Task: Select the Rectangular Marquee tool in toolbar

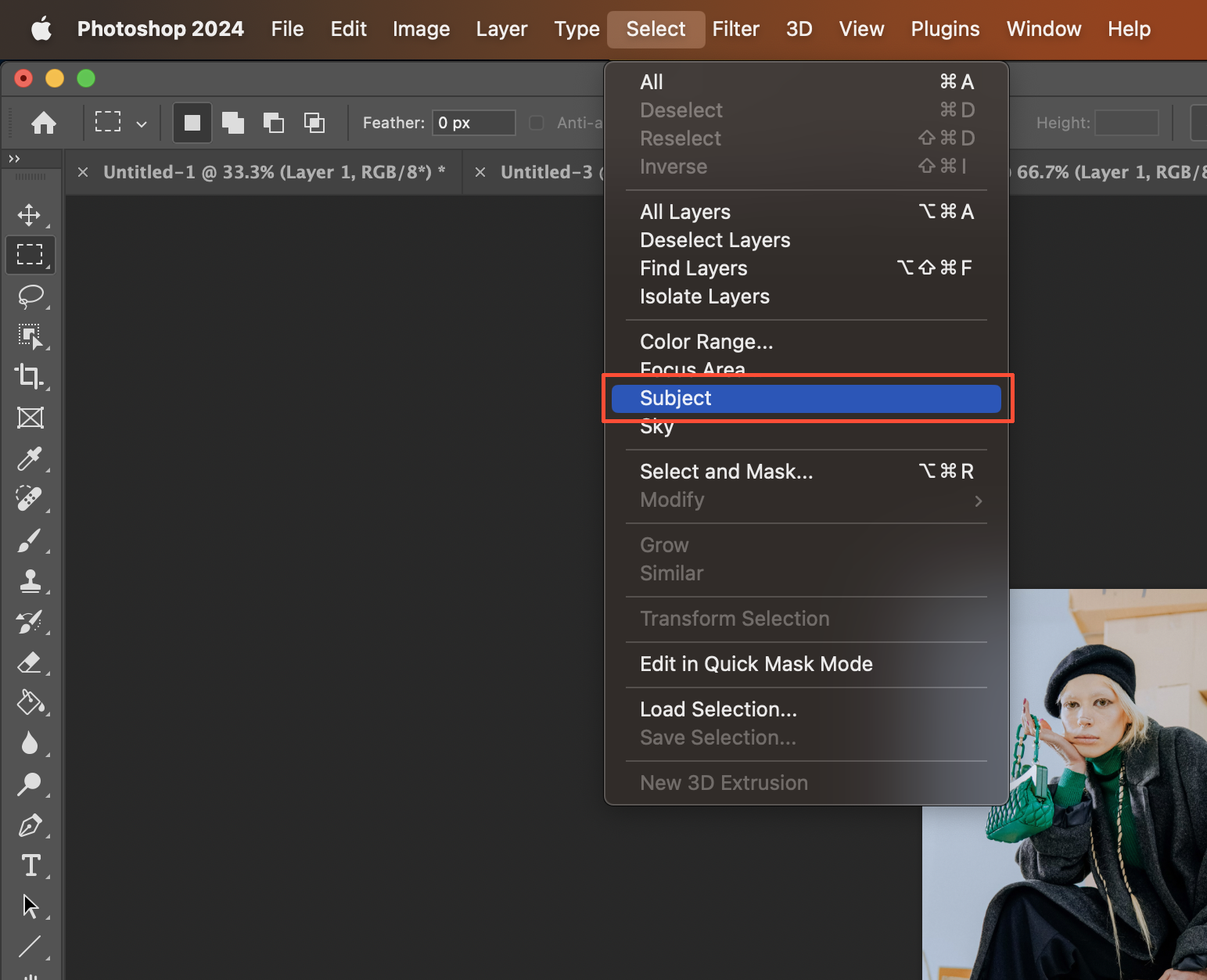Action: click(x=30, y=255)
